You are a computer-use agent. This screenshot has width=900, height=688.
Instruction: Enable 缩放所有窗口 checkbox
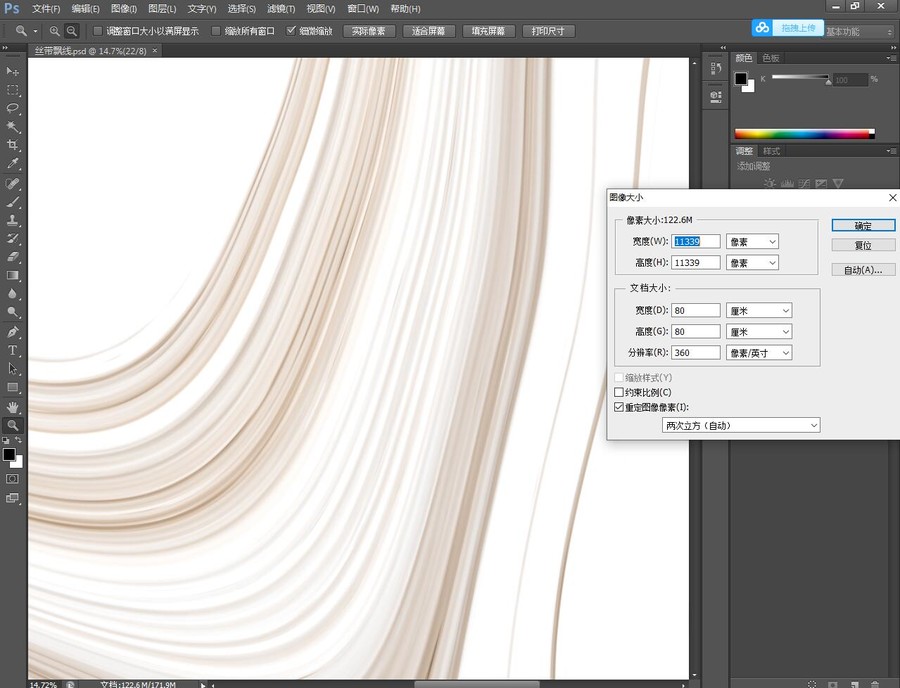click(x=216, y=31)
